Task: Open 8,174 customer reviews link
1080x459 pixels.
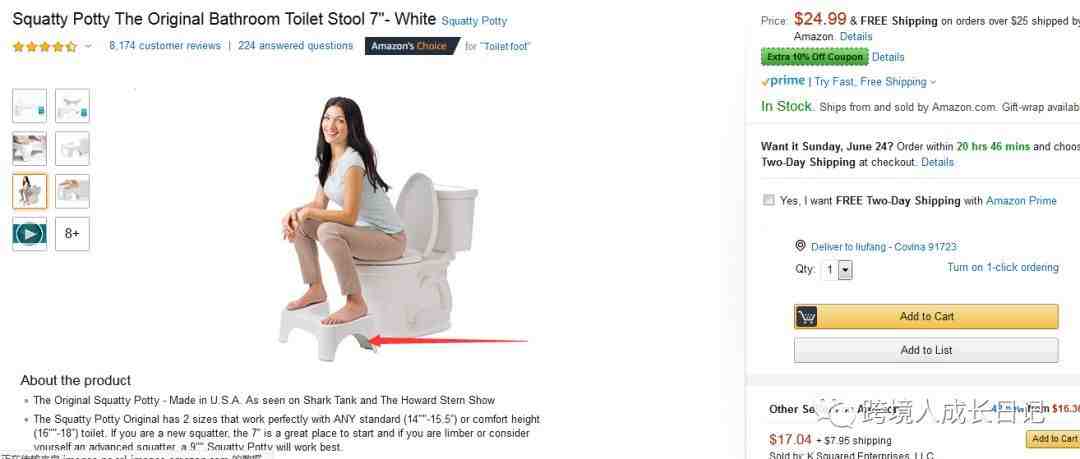Action: (x=165, y=45)
